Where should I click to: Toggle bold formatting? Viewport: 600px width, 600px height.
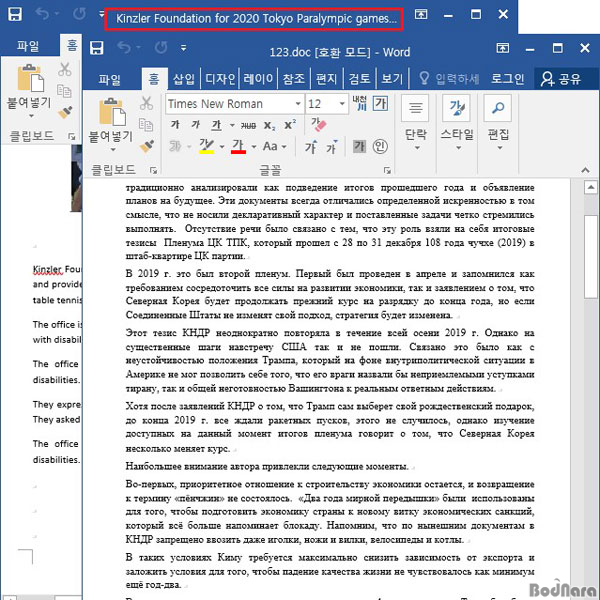[175, 125]
